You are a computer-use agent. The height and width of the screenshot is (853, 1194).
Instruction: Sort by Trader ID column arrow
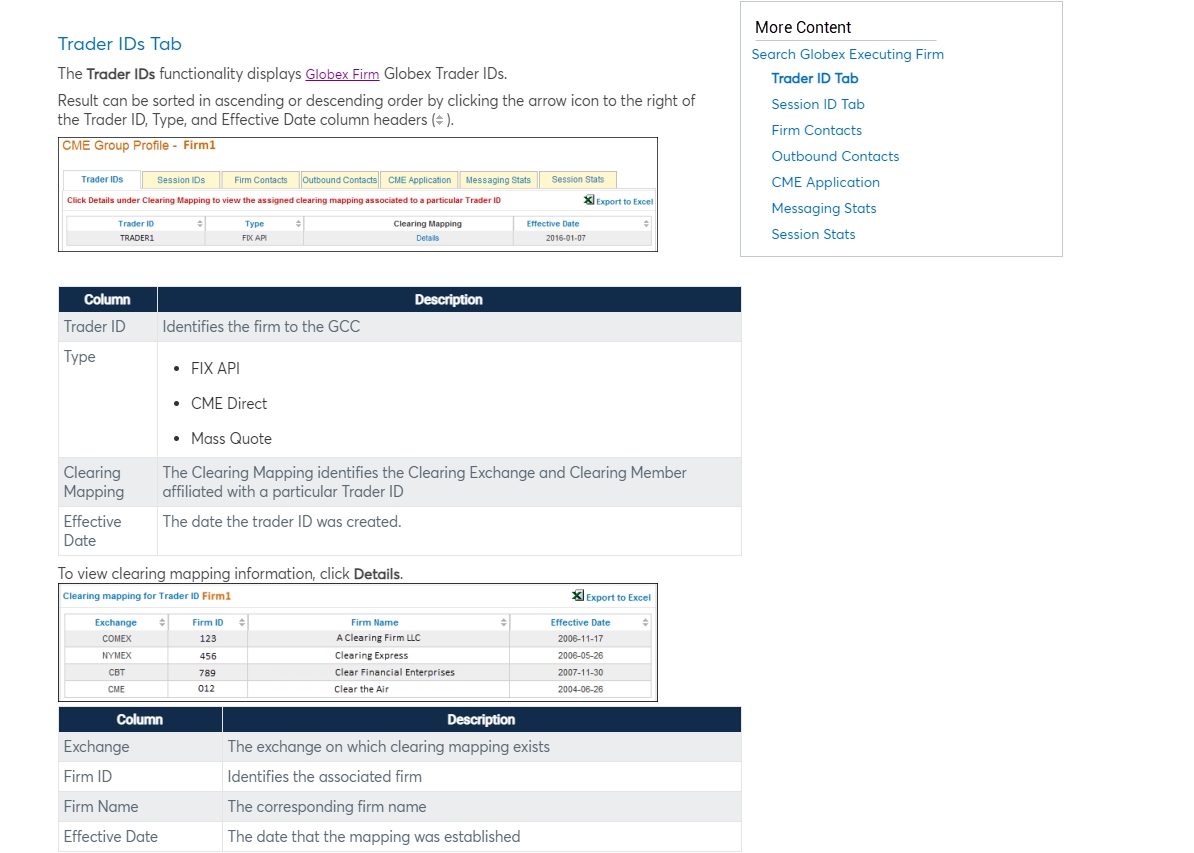pyautogui.click(x=200, y=224)
